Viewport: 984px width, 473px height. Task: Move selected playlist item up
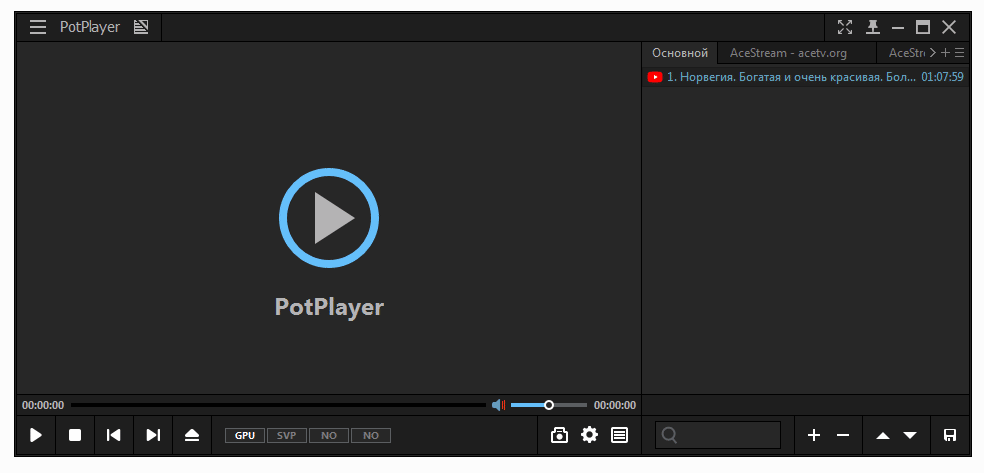pyautogui.click(x=883, y=435)
